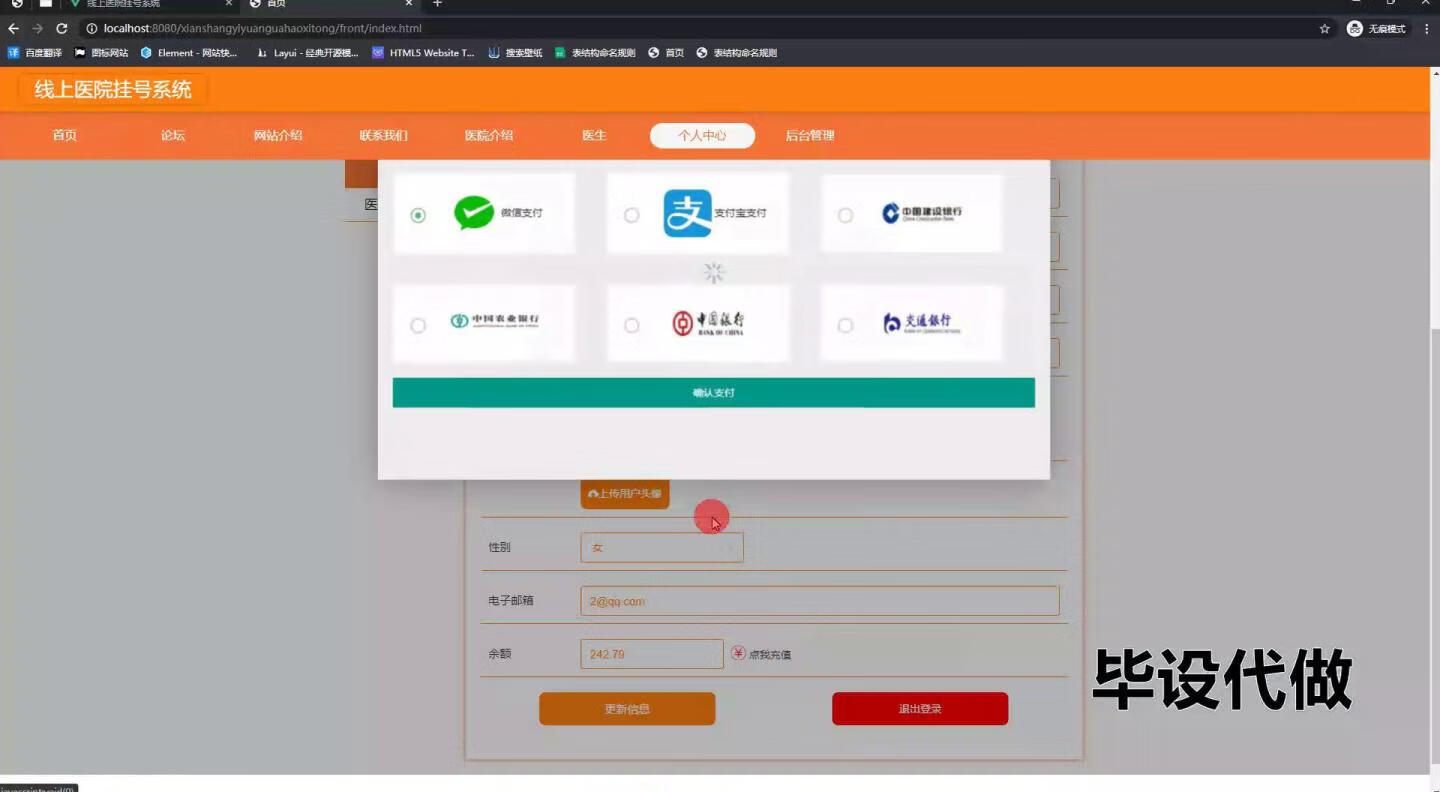Click the China Construction Bank logo

(x=921, y=213)
